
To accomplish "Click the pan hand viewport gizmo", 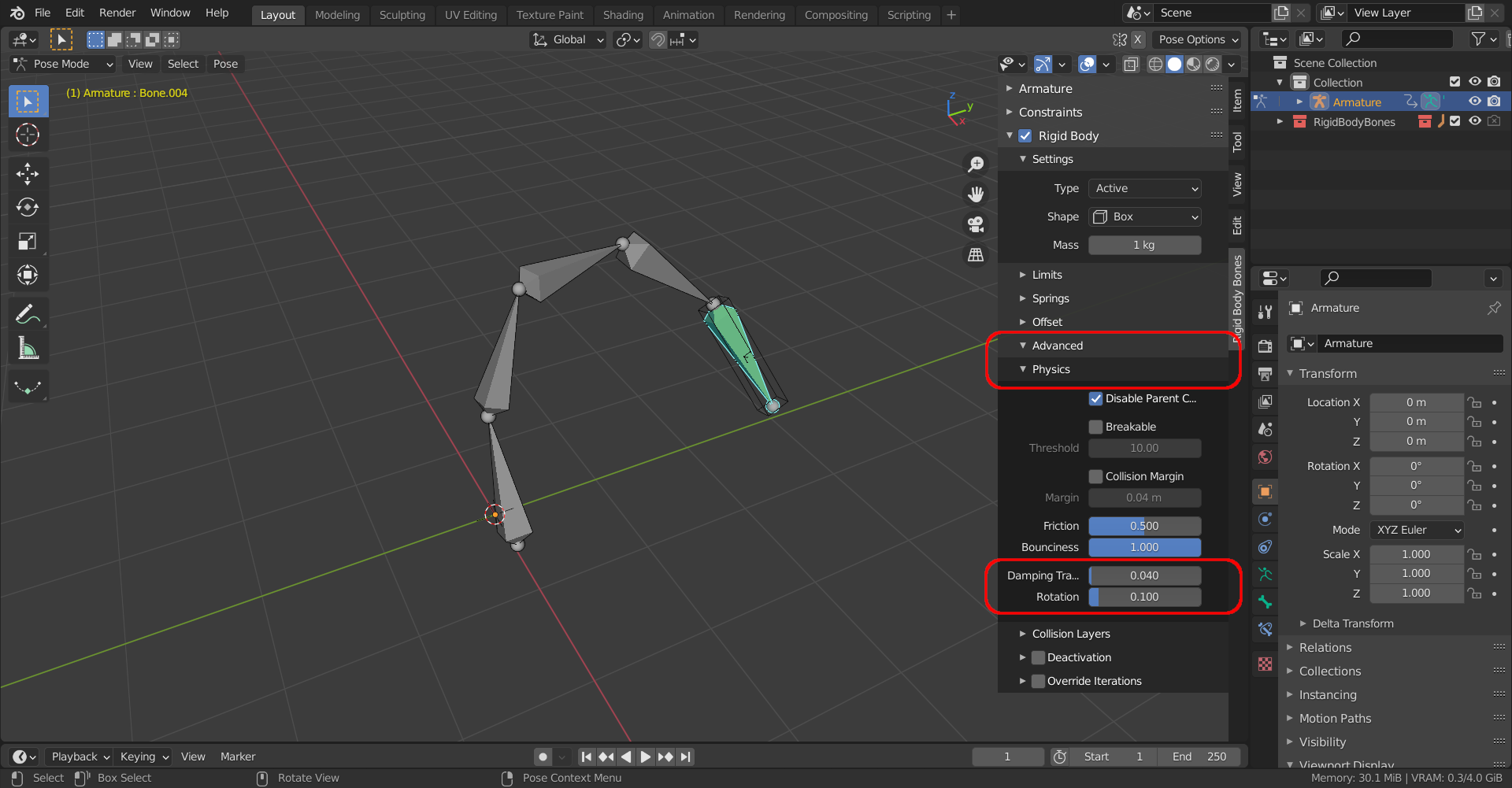I will pos(976,194).
